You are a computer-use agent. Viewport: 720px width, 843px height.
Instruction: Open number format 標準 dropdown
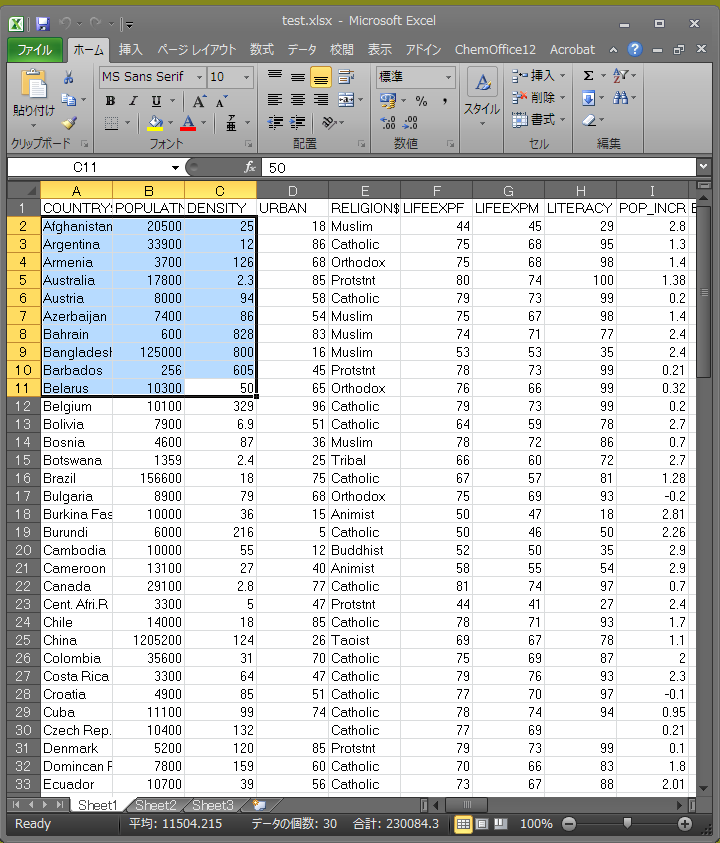448,77
